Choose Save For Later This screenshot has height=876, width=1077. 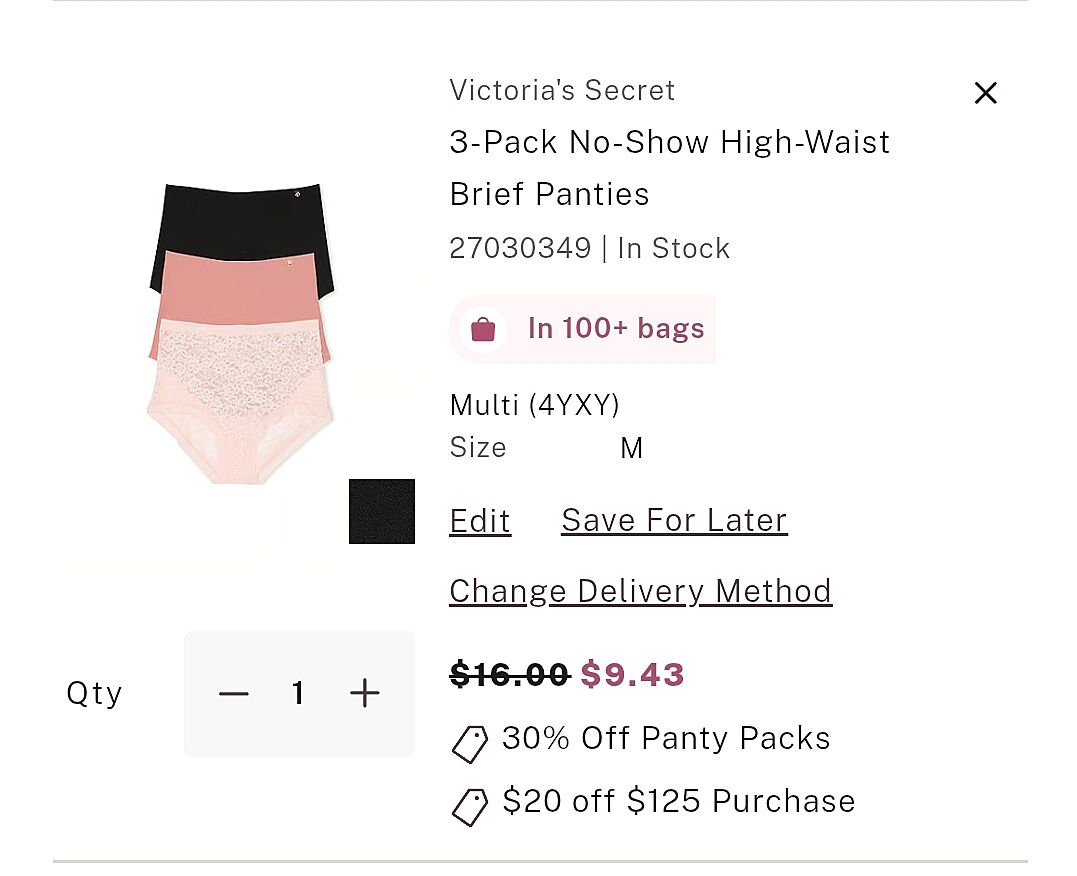pos(674,521)
